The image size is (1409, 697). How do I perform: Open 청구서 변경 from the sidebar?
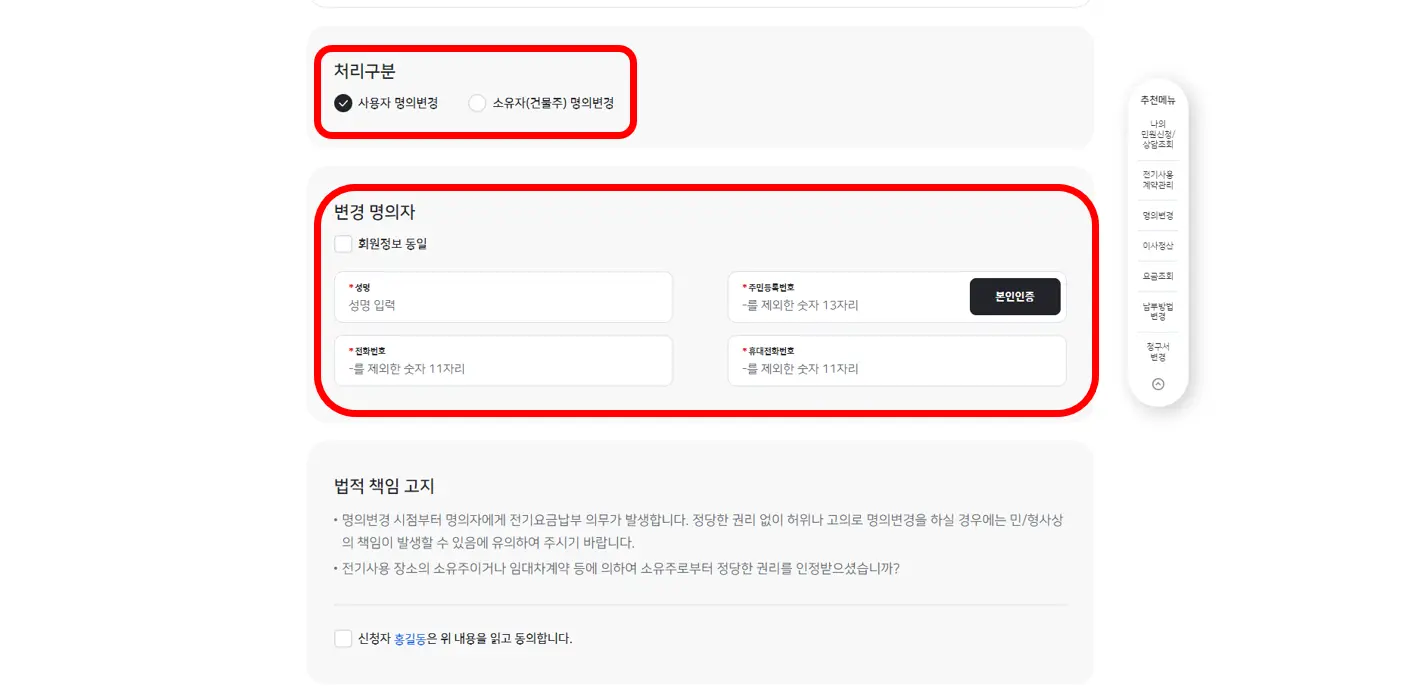click(1157, 349)
